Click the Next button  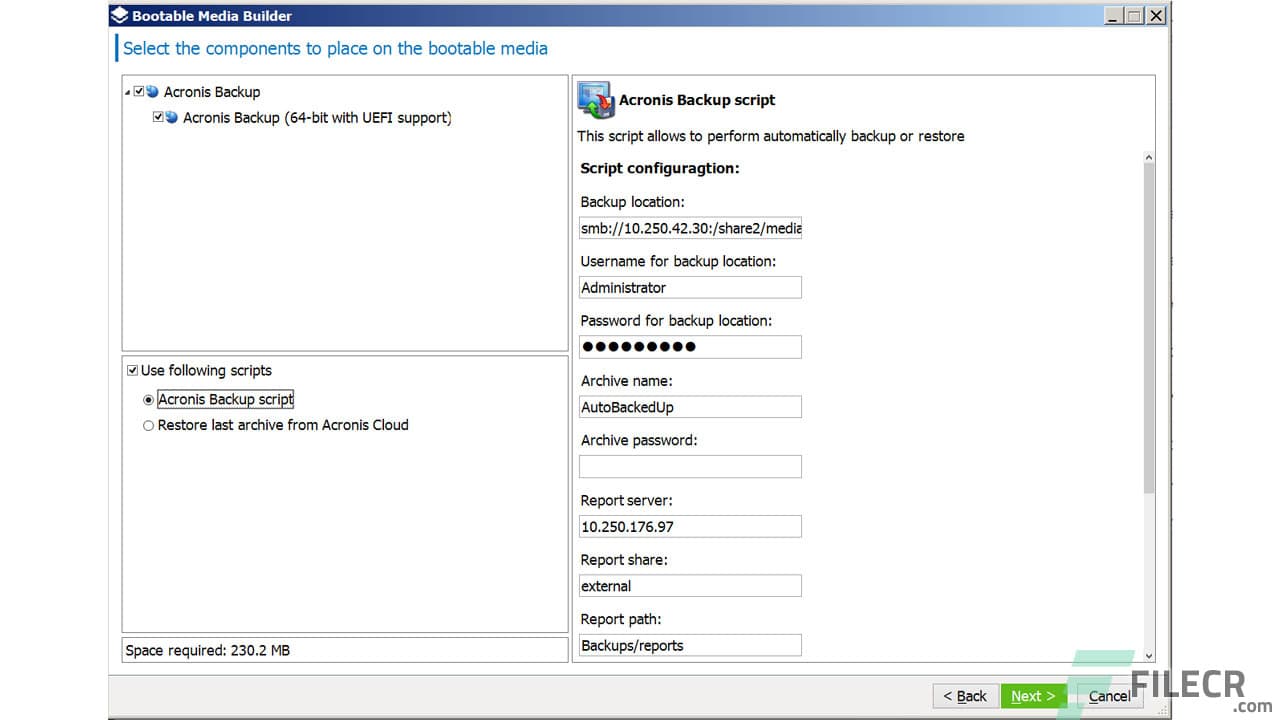click(1033, 696)
